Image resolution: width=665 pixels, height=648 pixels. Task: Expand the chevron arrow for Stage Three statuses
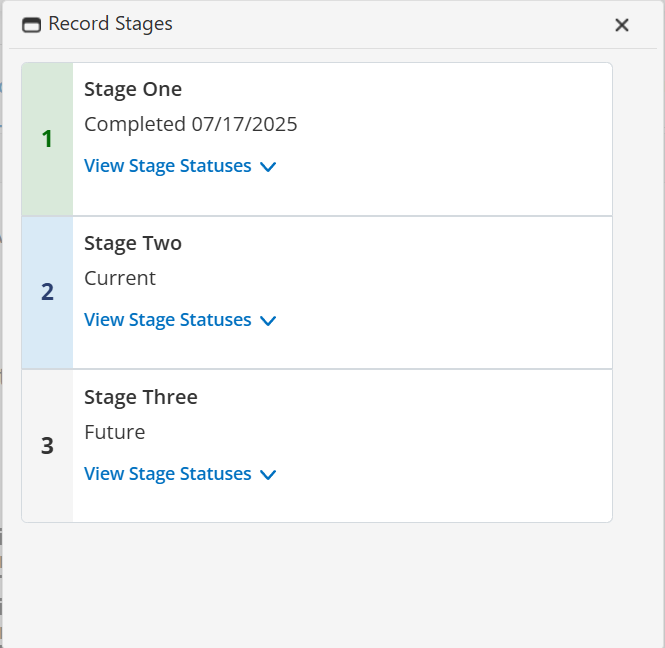(x=267, y=475)
